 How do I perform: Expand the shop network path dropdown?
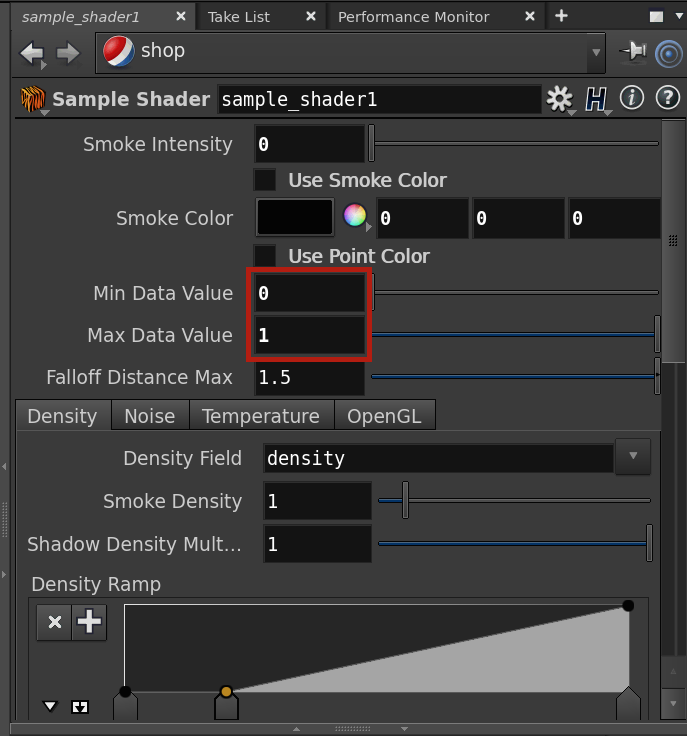coord(596,52)
